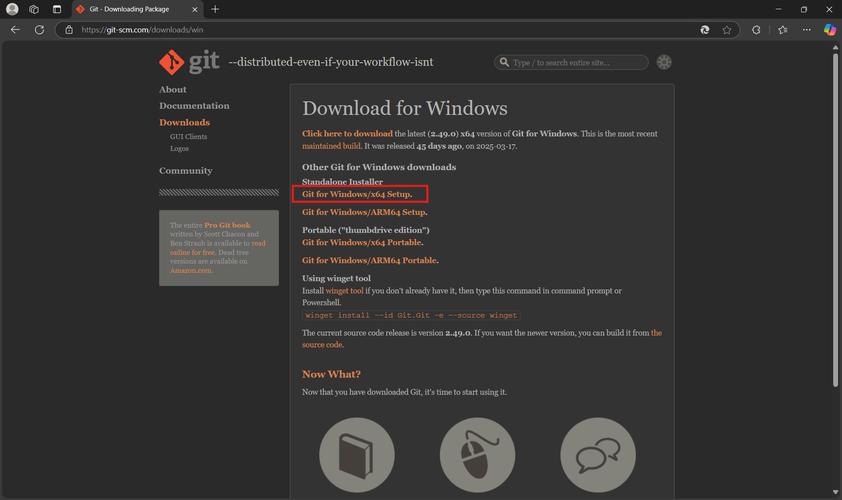Click the 'Download for Windows' heading

coord(404,108)
